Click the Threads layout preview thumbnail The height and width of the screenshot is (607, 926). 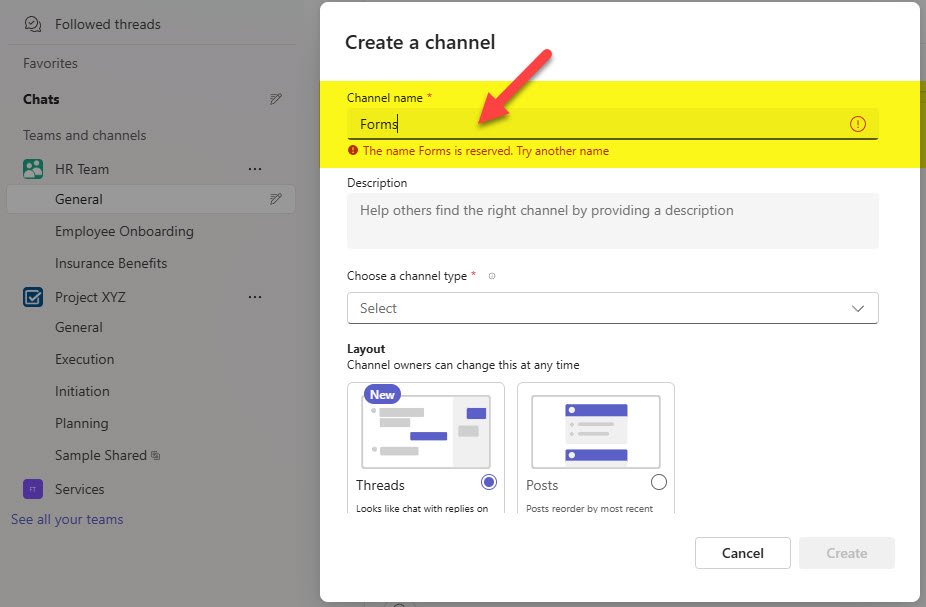[x=426, y=432]
